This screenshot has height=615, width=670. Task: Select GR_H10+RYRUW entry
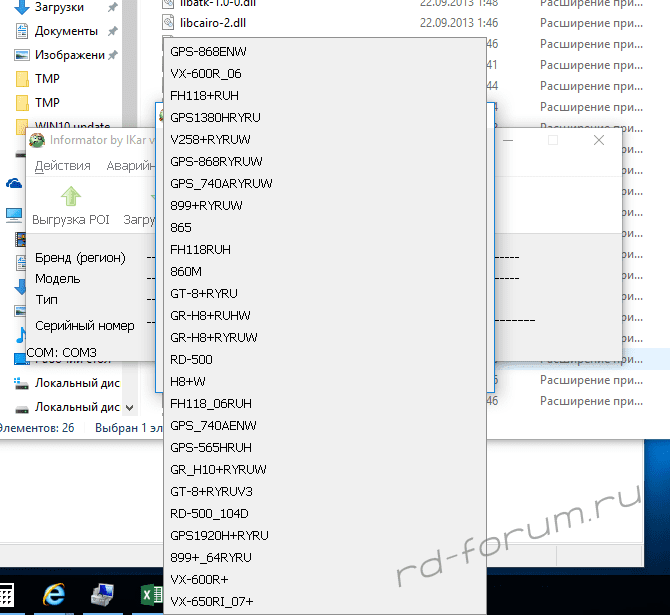pos(325,470)
